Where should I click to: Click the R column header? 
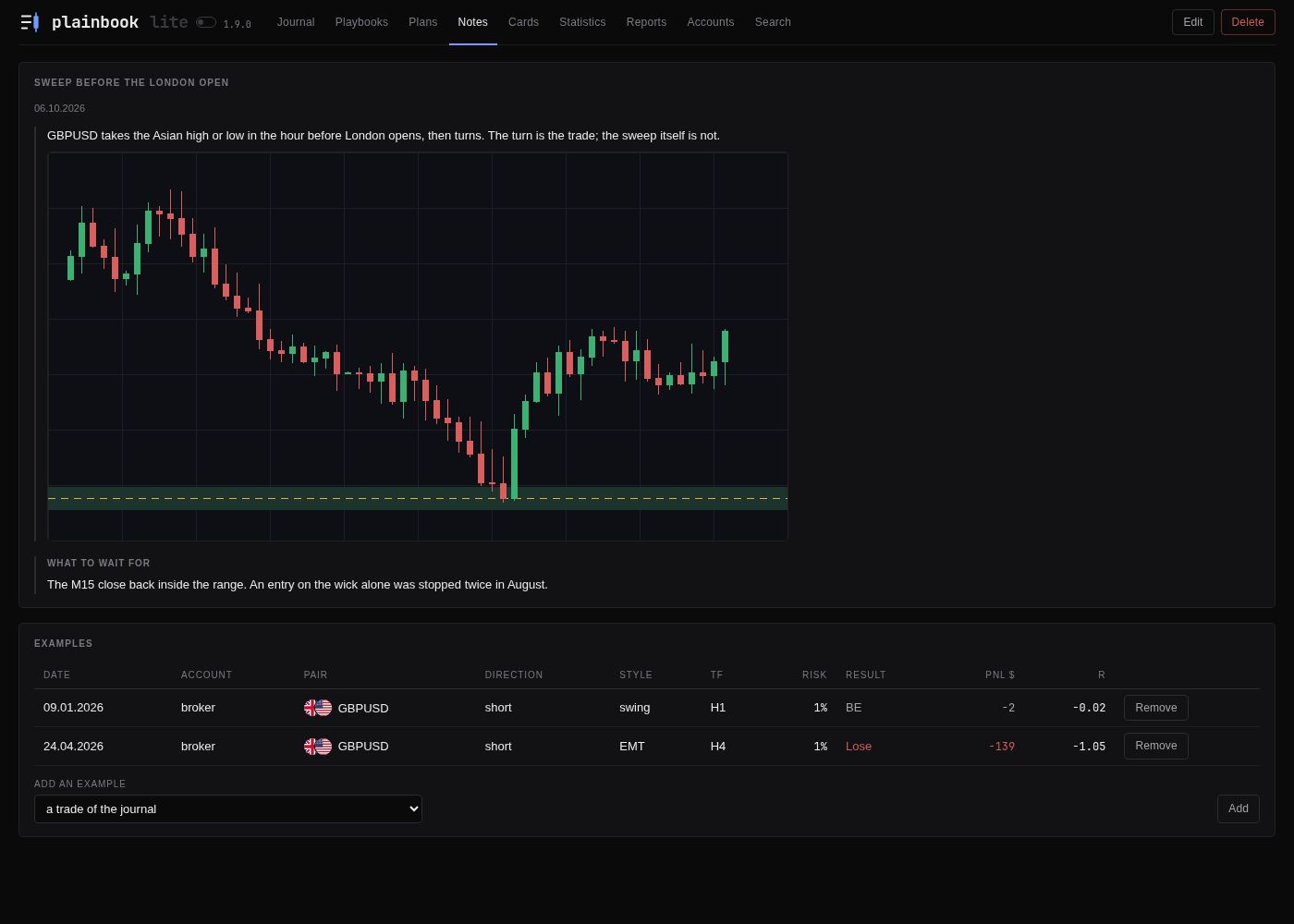(1102, 675)
